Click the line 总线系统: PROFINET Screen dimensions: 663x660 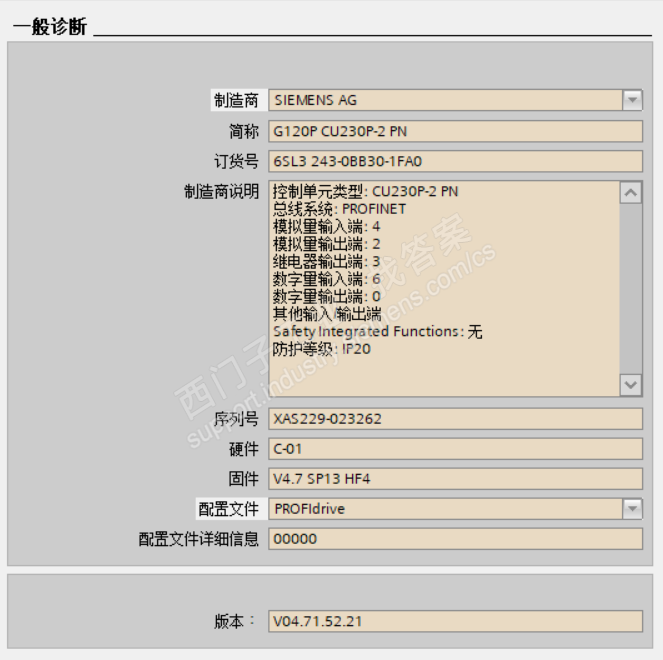point(339,209)
